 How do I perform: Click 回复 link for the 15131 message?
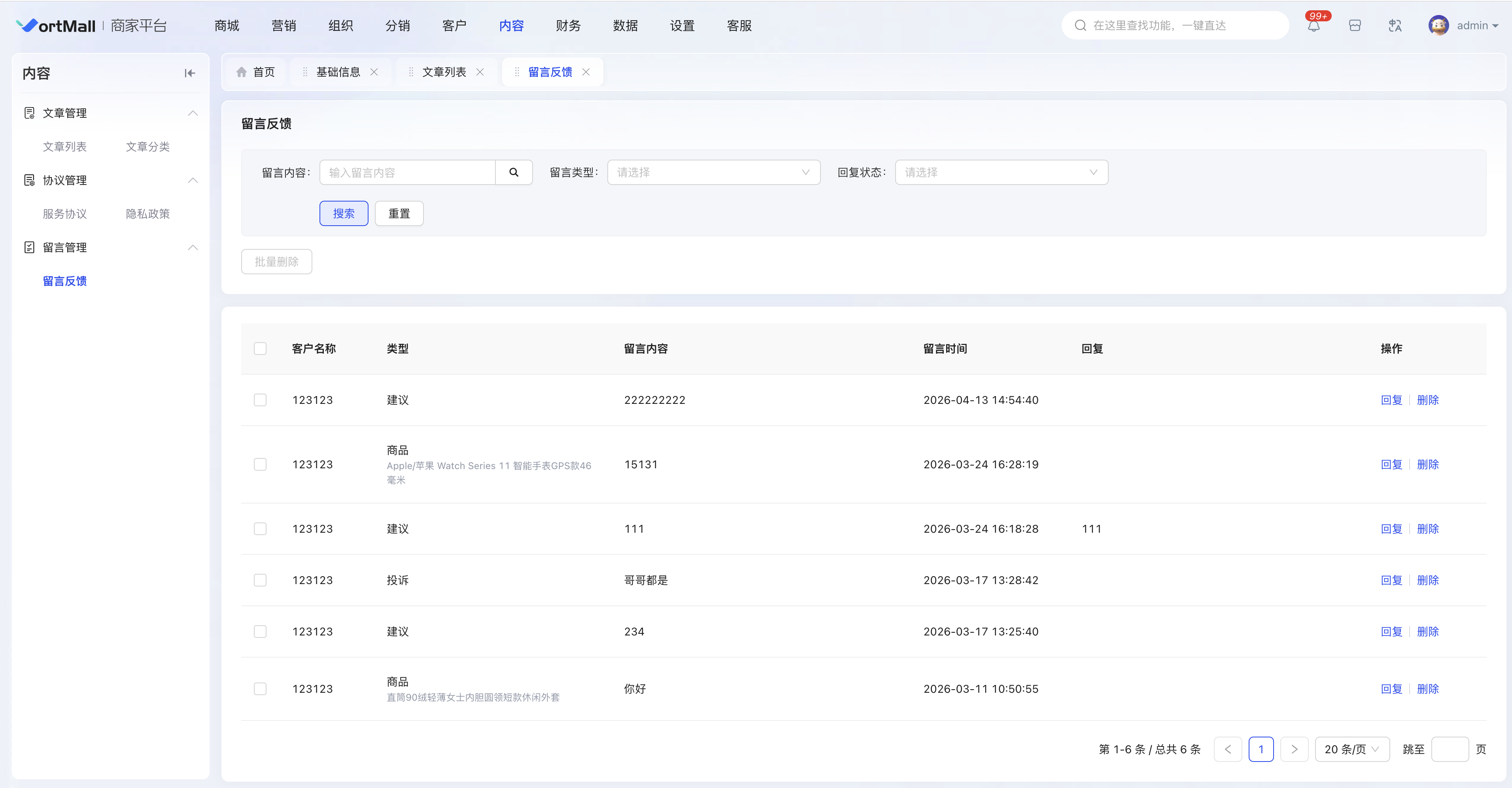pos(1391,465)
